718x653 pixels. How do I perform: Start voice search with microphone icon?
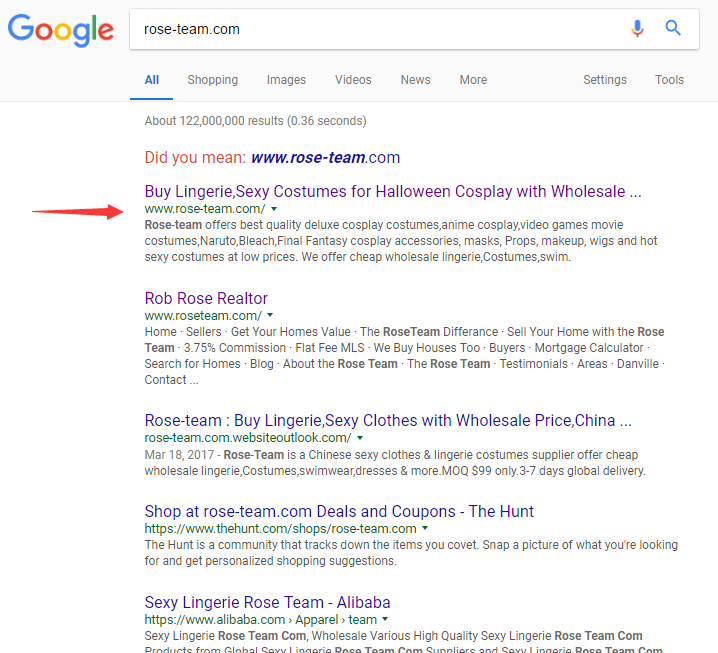click(x=637, y=28)
